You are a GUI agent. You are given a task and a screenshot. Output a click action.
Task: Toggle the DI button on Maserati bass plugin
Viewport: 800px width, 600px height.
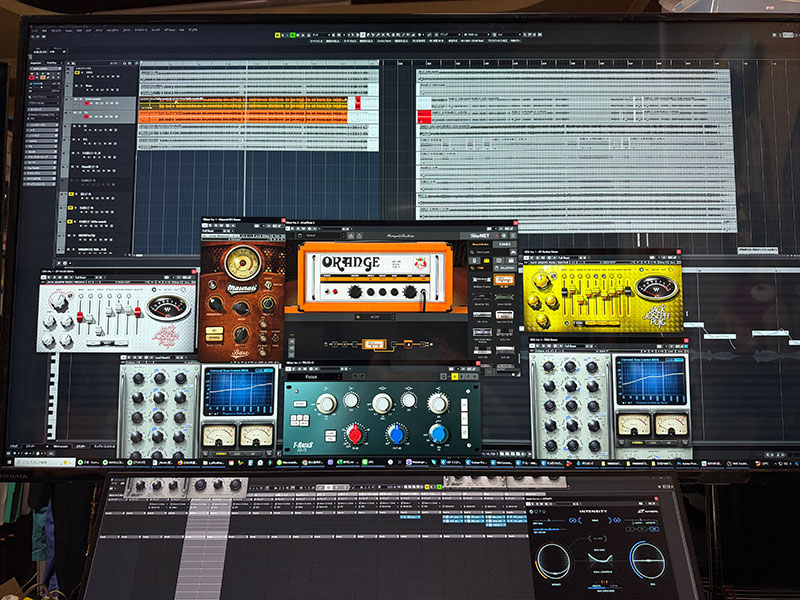pyautogui.click(x=214, y=330)
